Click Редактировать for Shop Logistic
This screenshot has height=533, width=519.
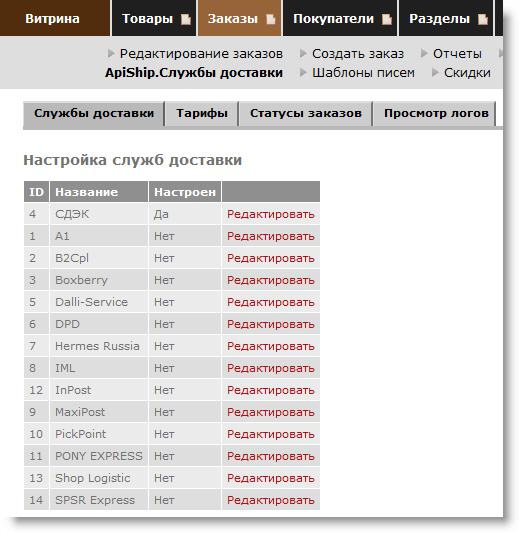pyautogui.click(x=271, y=478)
